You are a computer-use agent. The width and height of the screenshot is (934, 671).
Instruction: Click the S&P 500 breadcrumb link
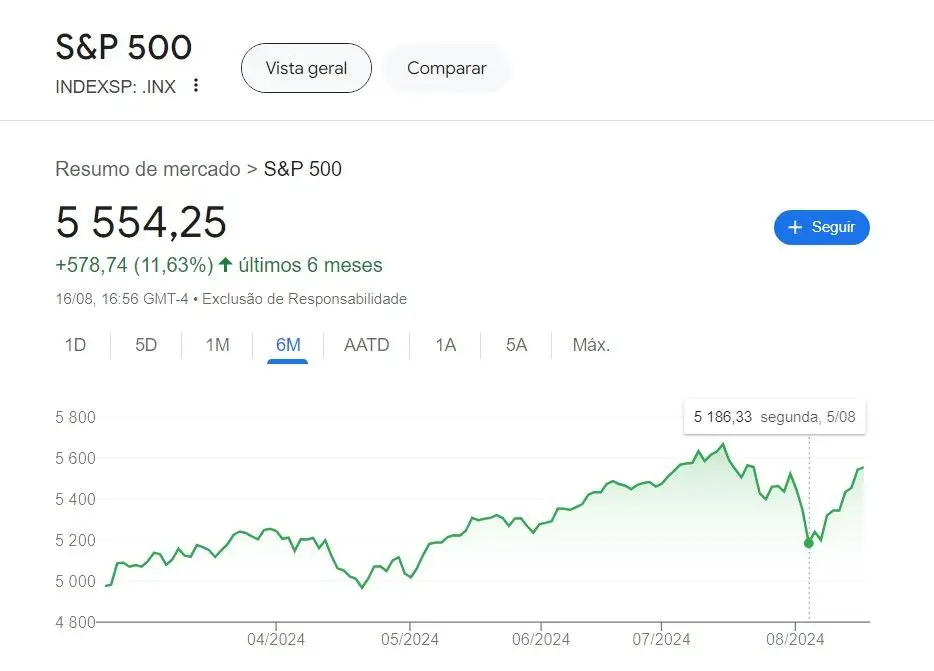[x=302, y=169]
